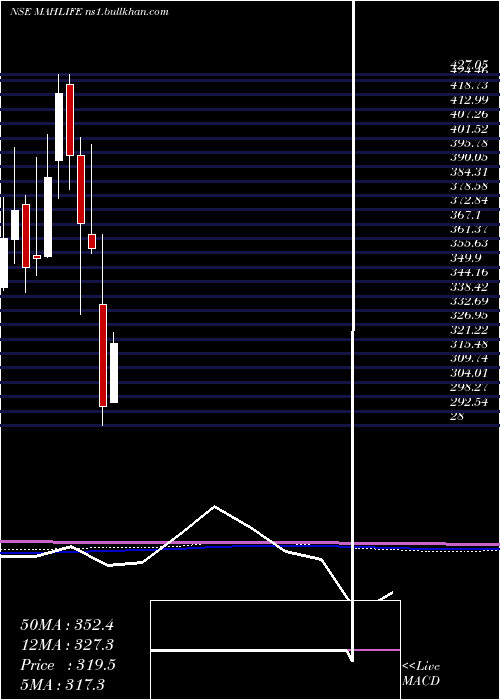
Task: Click the 384.31 price axis label
Action: click(x=469, y=171)
